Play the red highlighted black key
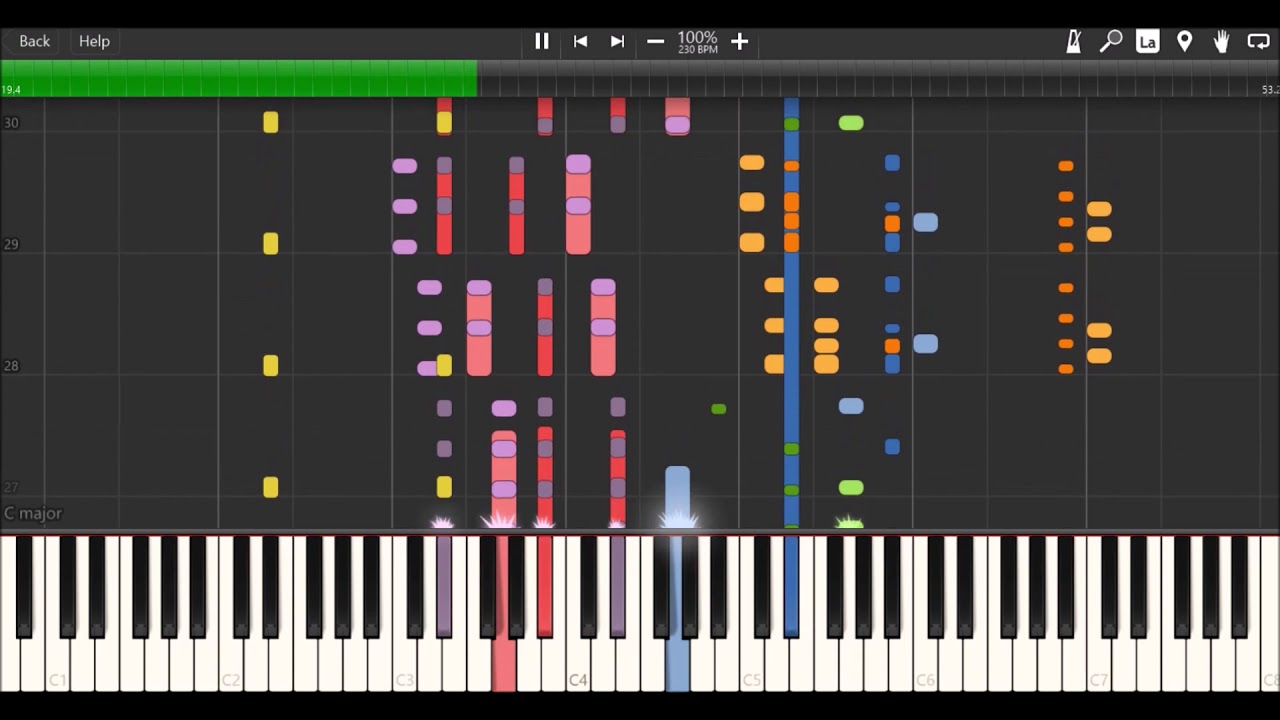 (x=545, y=585)
